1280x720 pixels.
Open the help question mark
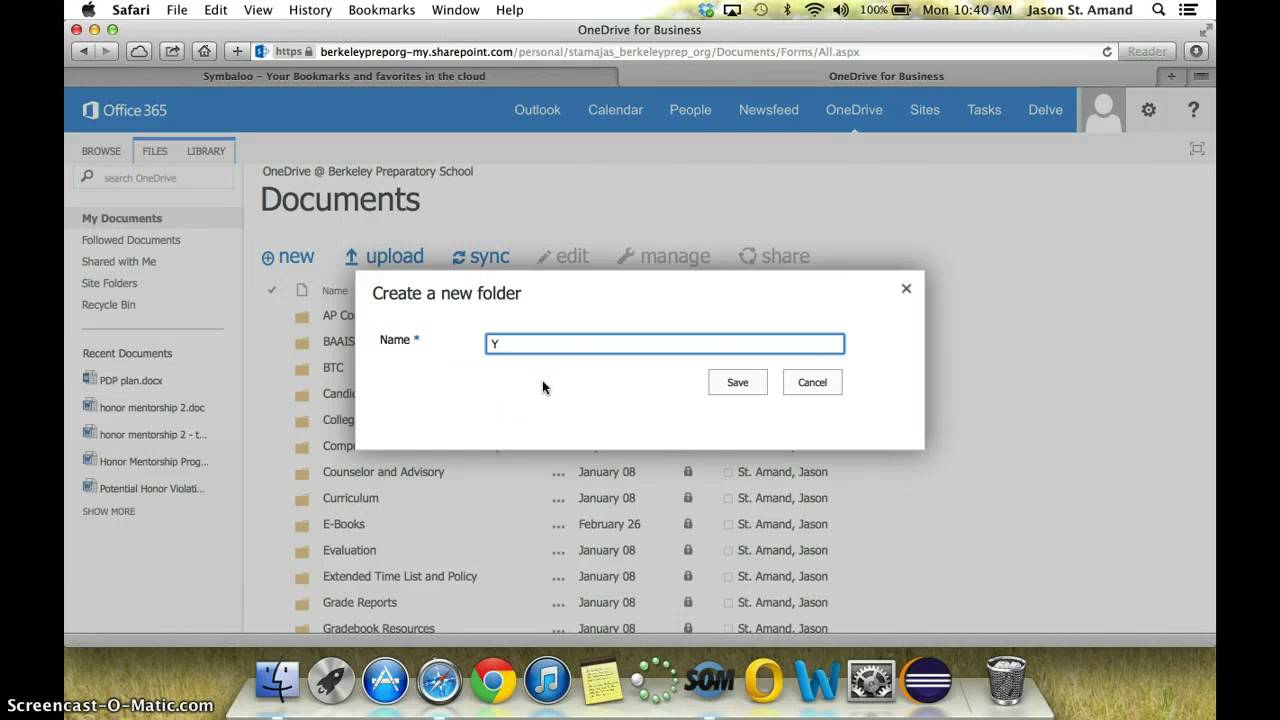click(x=1193, y=110)
